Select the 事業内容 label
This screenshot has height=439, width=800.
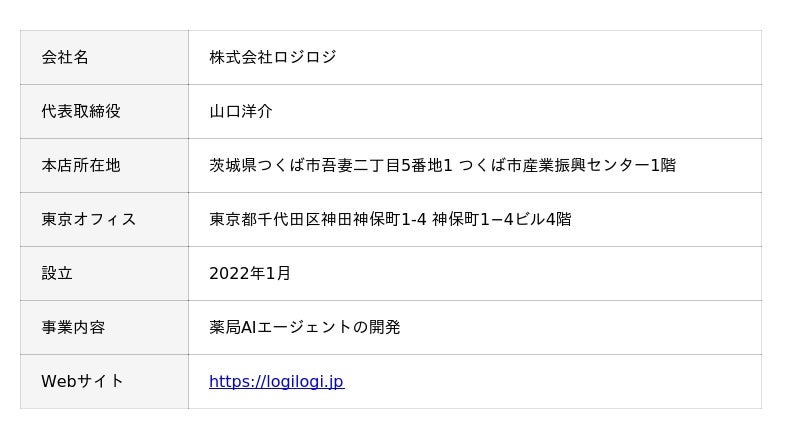pyautogui.click(x=73, y=327)
